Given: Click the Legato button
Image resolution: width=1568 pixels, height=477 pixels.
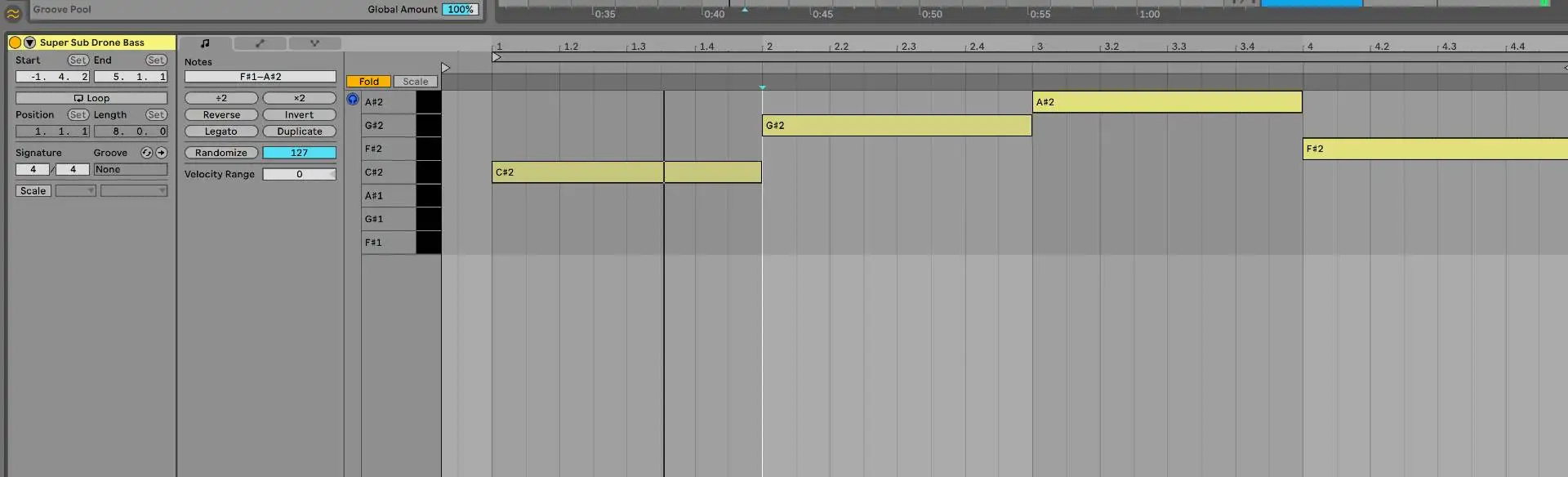Looking at the screenshot, I should tap(221, 132).
